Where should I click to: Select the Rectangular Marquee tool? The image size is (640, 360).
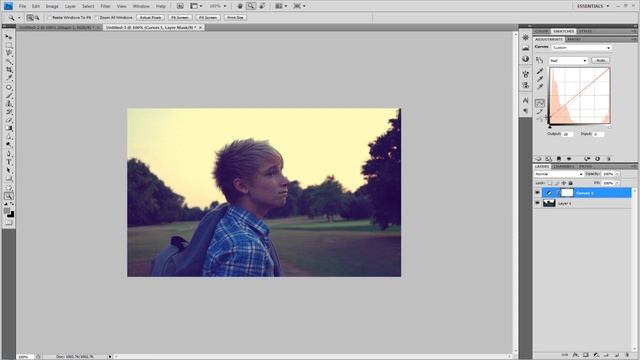9,45
